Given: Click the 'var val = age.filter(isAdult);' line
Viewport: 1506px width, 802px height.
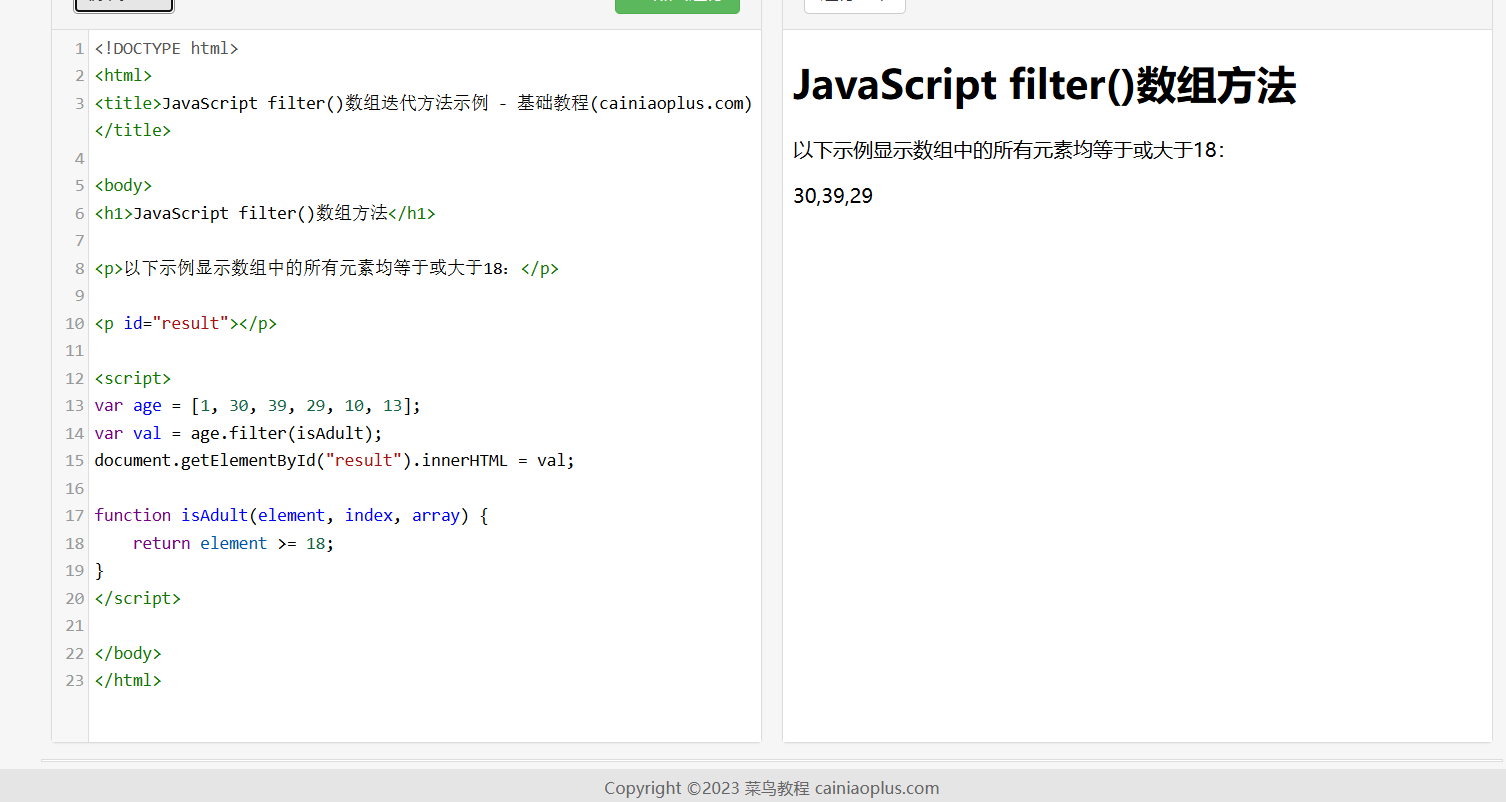Looking at the screenshot, I should point(238,433).
